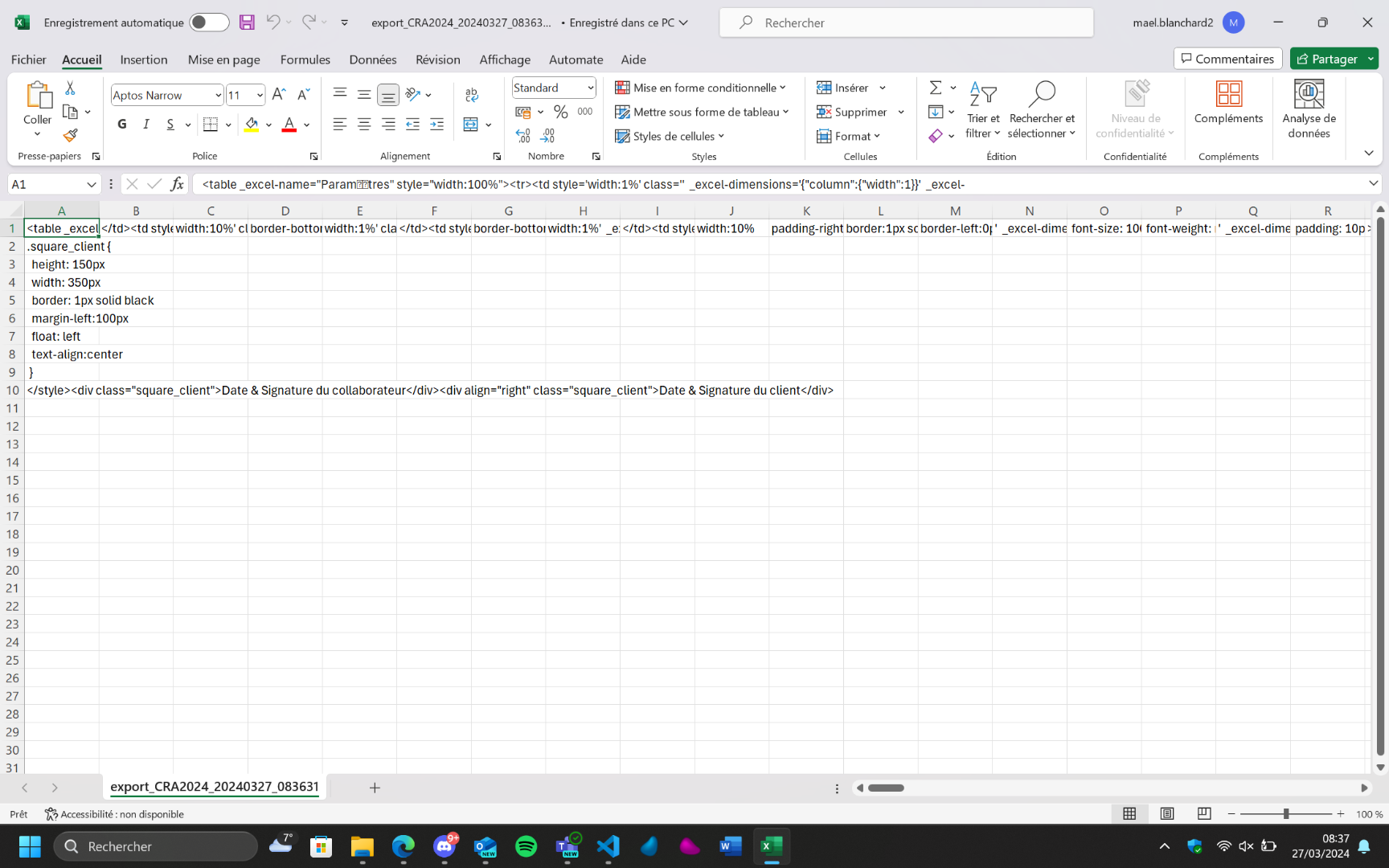Click the Cut scissors icon

(x=71, y=88)
